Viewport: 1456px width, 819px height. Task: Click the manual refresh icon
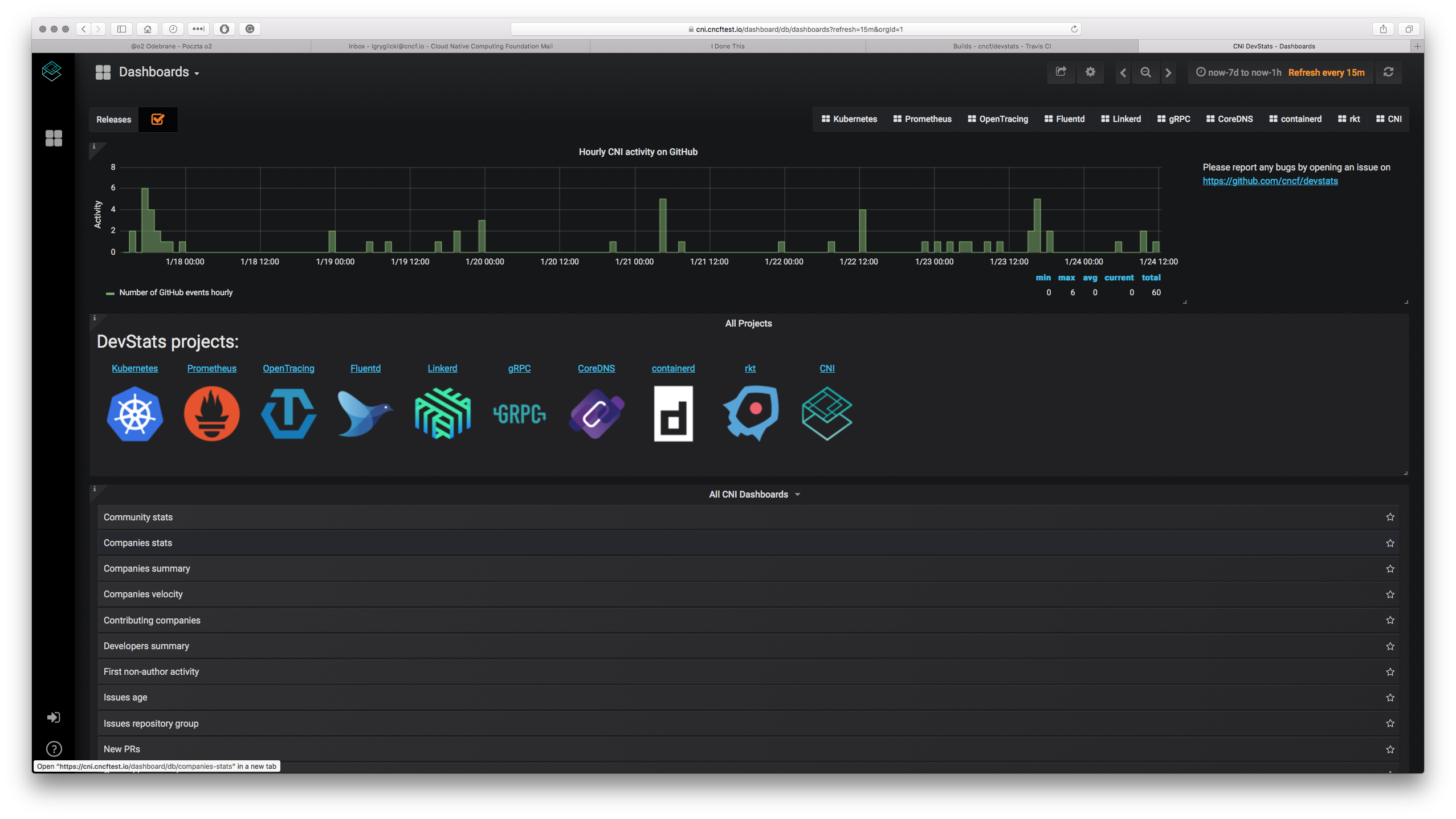coord(1388,72)
